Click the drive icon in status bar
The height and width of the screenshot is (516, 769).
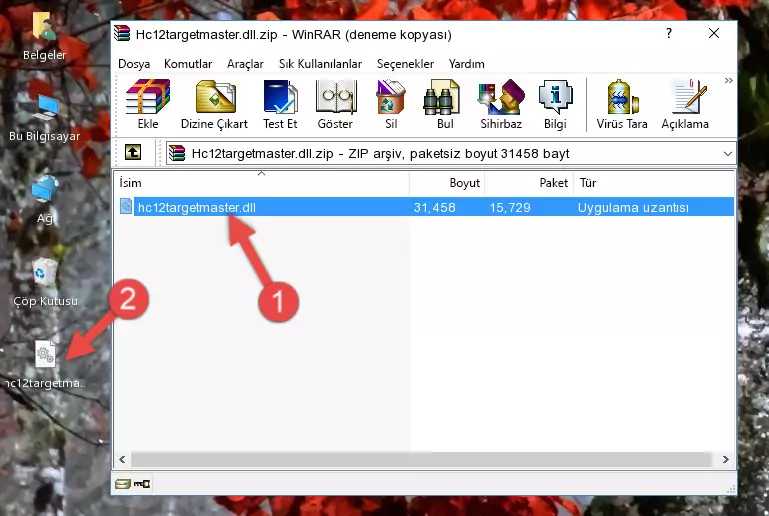click(122, 485)
